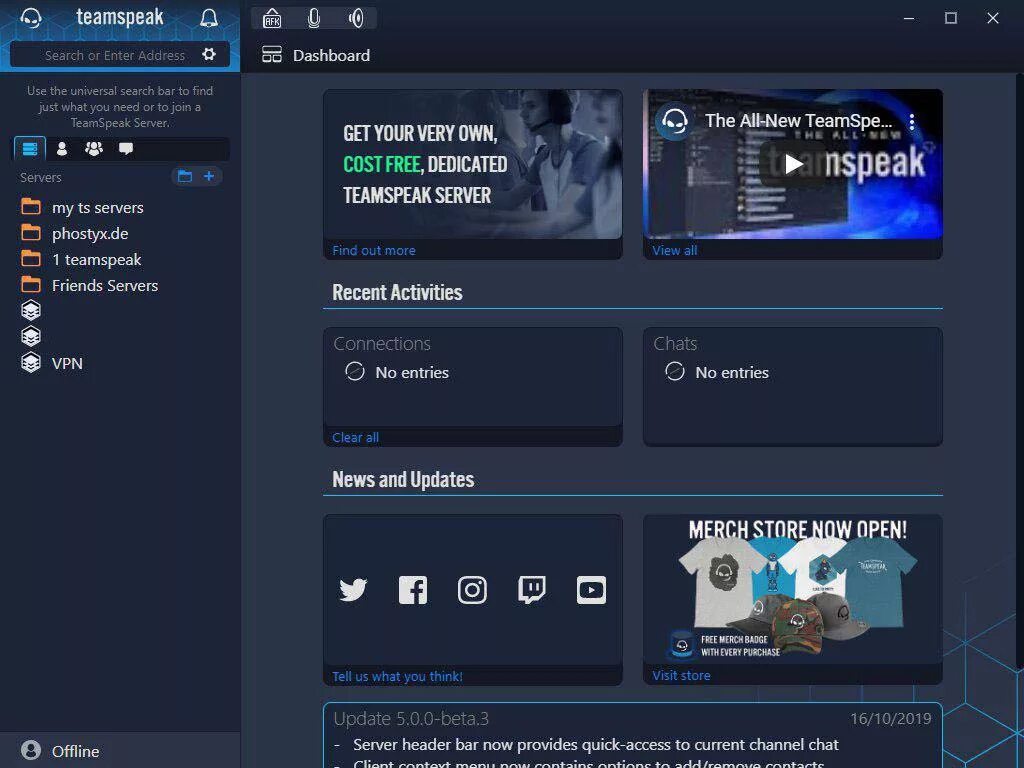1024x768 pixels.
Task: Add a new server folder
Action: click(185, 176)
